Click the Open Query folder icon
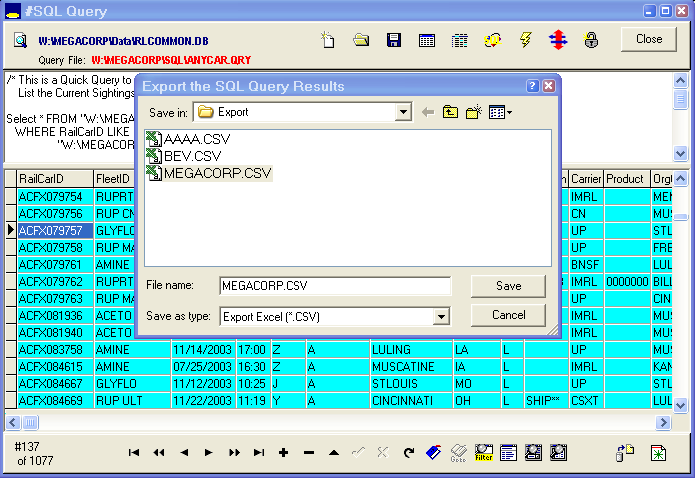This screenshot has width=695, height=478. (361, 40)
